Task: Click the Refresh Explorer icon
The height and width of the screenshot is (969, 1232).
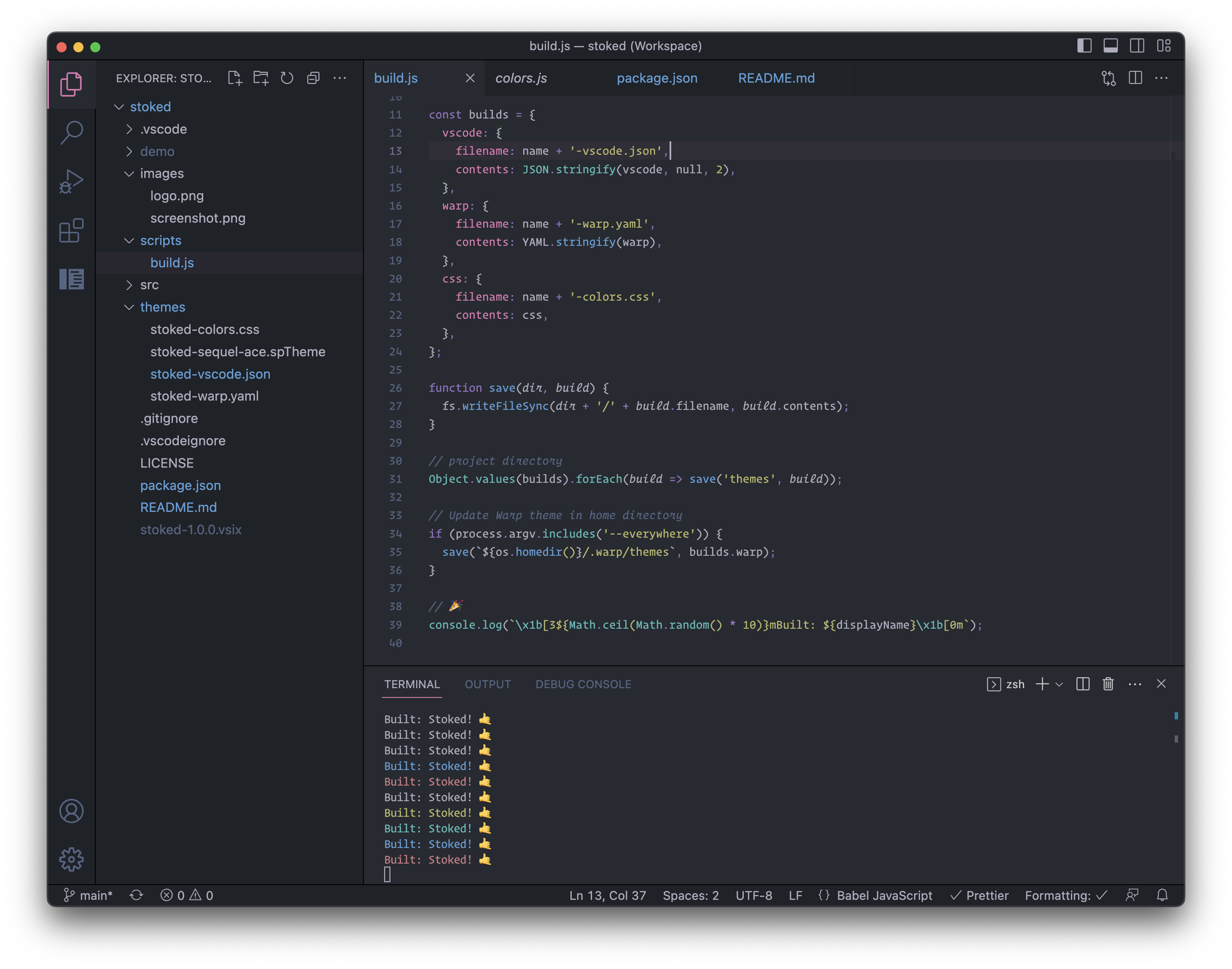Action: coord(287,78)
